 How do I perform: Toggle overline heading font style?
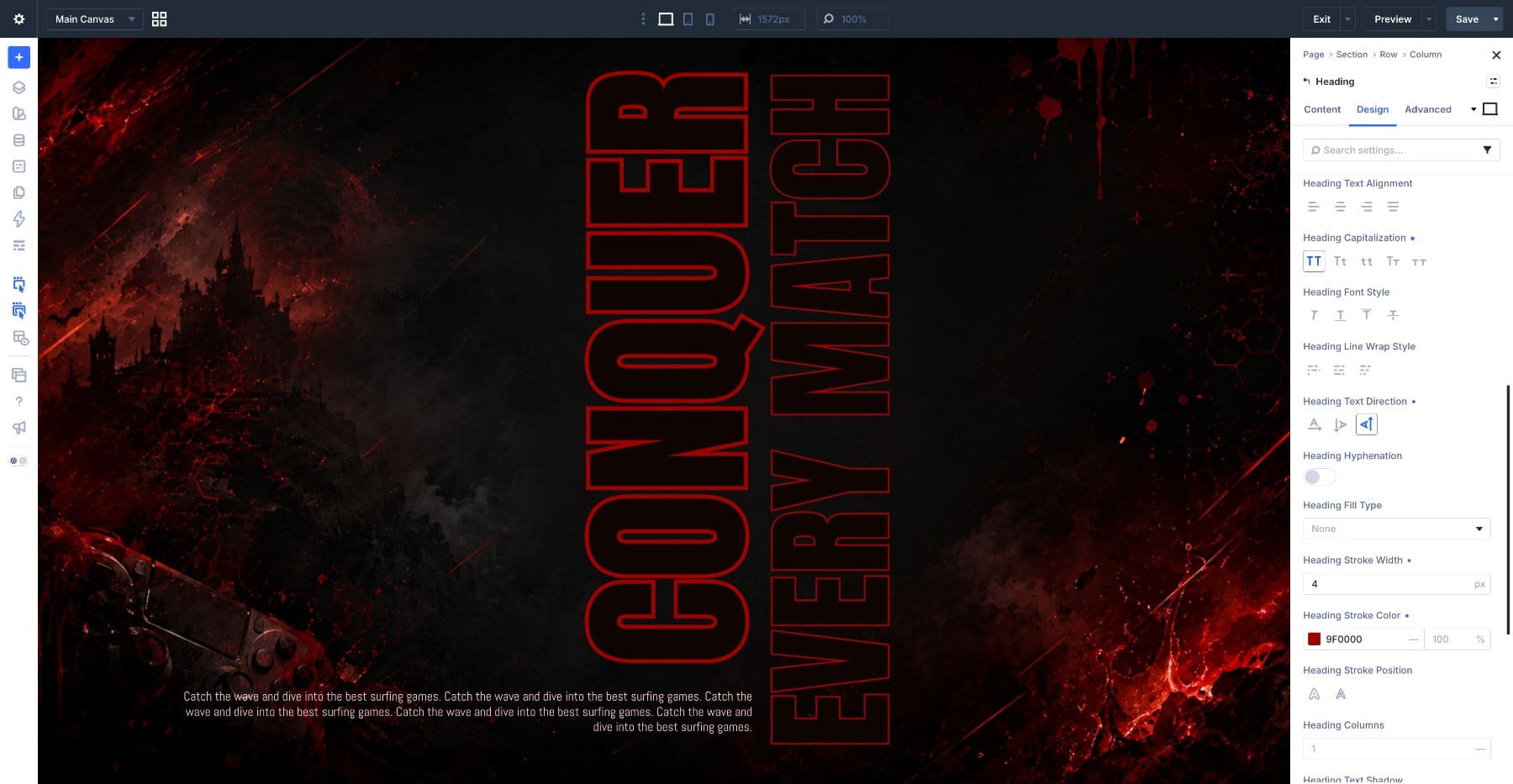click(x=1367, y=315)
